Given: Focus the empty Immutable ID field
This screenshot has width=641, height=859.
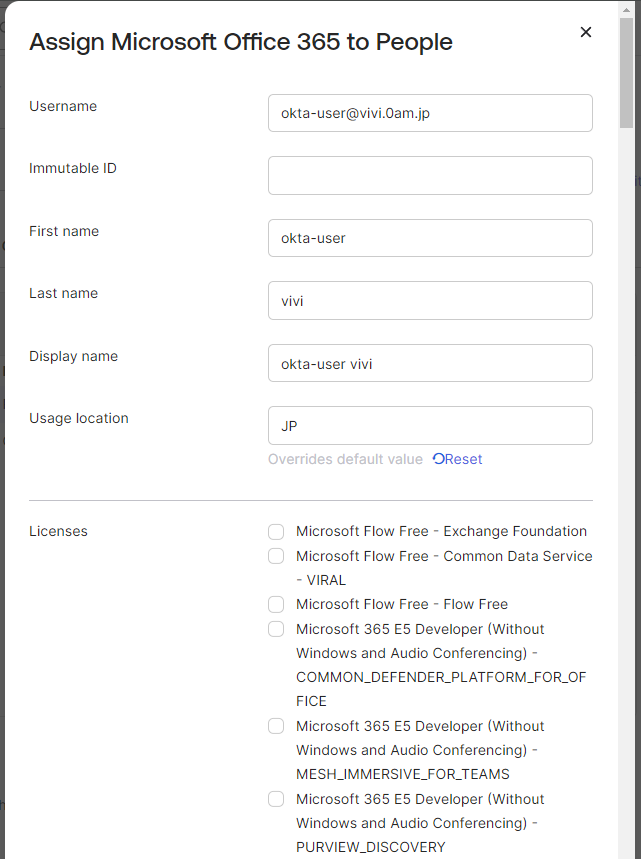Looking at the screenshot, I should point(430,175).
